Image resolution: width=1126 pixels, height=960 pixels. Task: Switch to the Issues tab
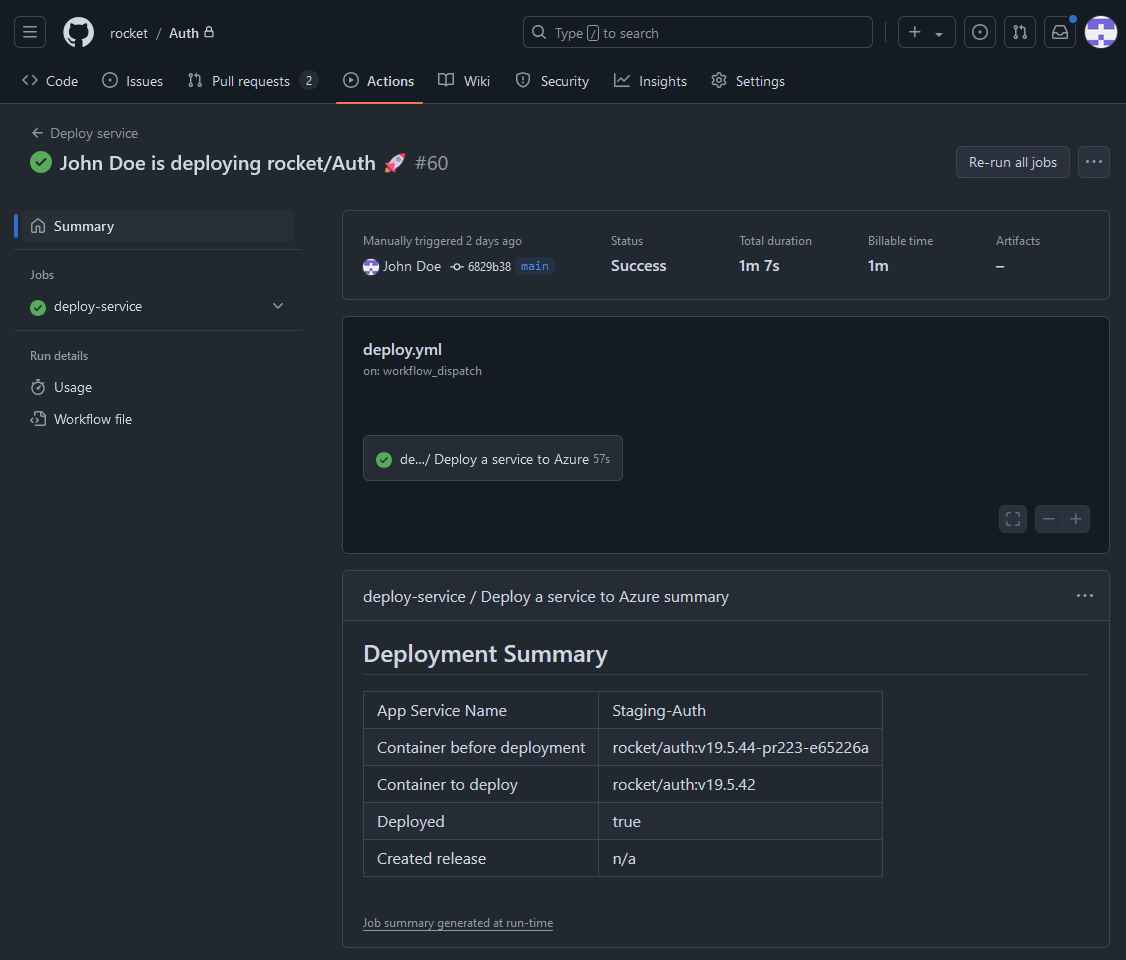[133, 81]
